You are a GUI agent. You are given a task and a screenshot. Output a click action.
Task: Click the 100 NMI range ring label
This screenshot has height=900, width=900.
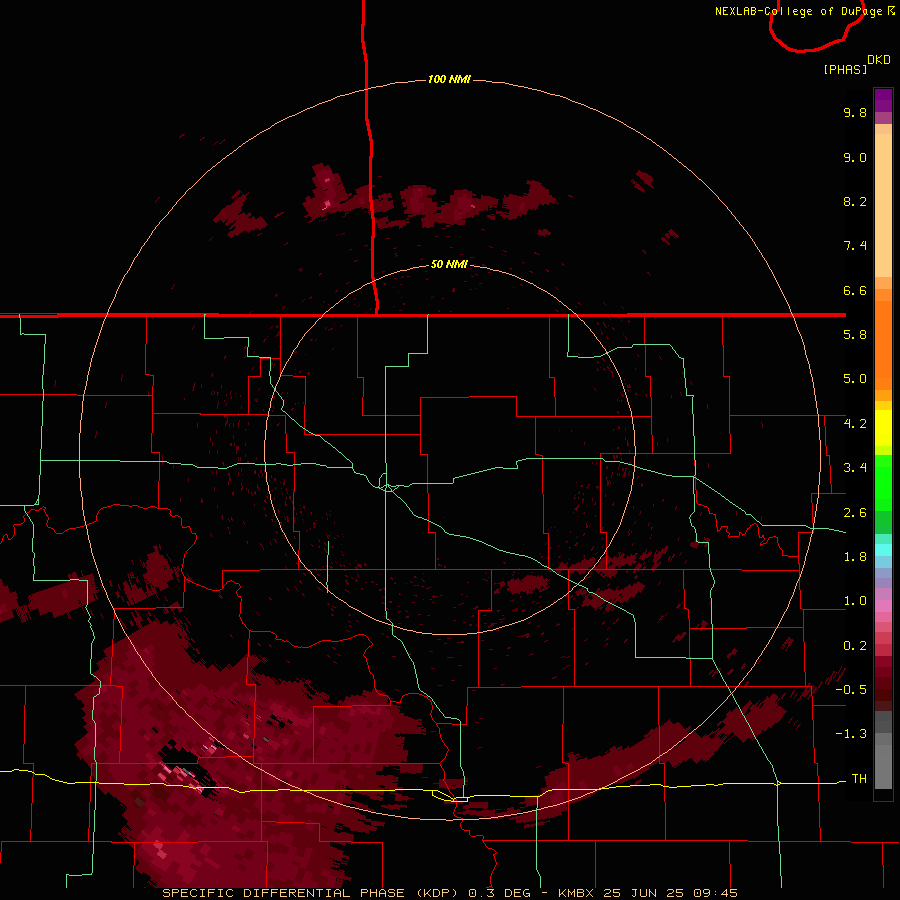click(449, 79)
